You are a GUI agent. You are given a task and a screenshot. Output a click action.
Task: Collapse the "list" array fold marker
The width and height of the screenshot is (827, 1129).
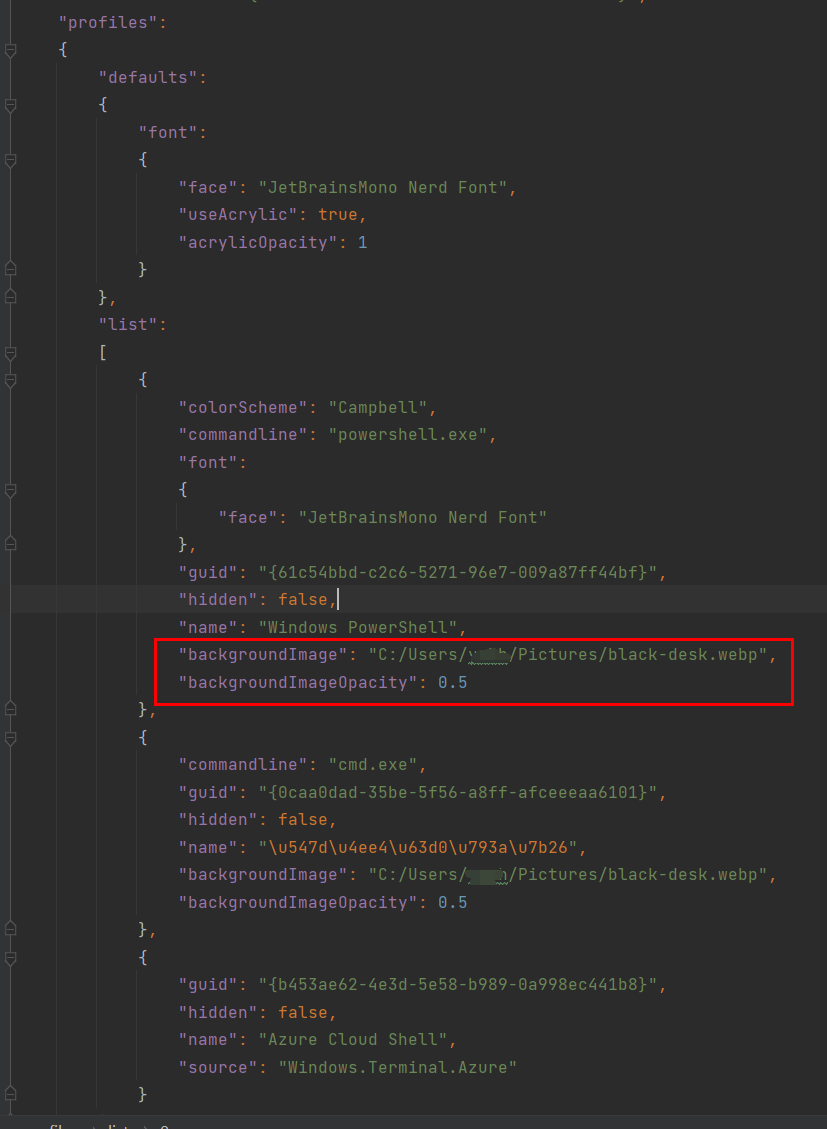point(10,353)
